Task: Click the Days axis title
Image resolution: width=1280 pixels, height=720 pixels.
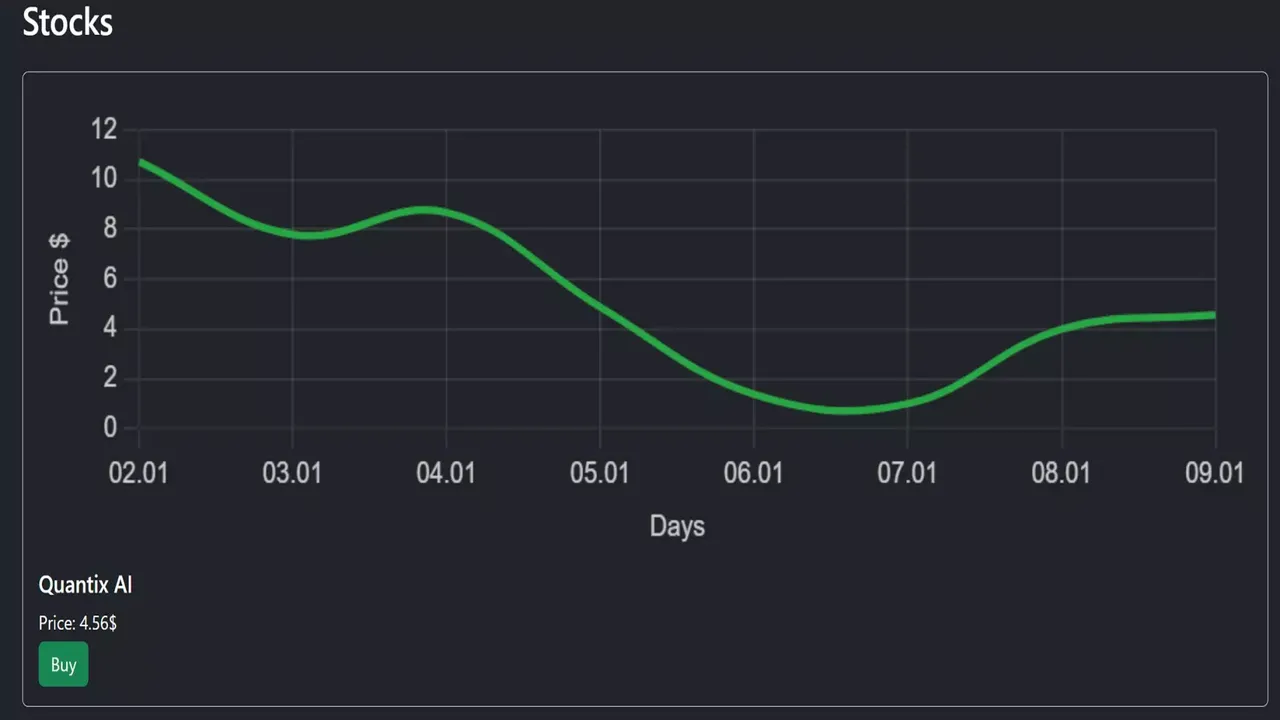Action: coord(677,526)
